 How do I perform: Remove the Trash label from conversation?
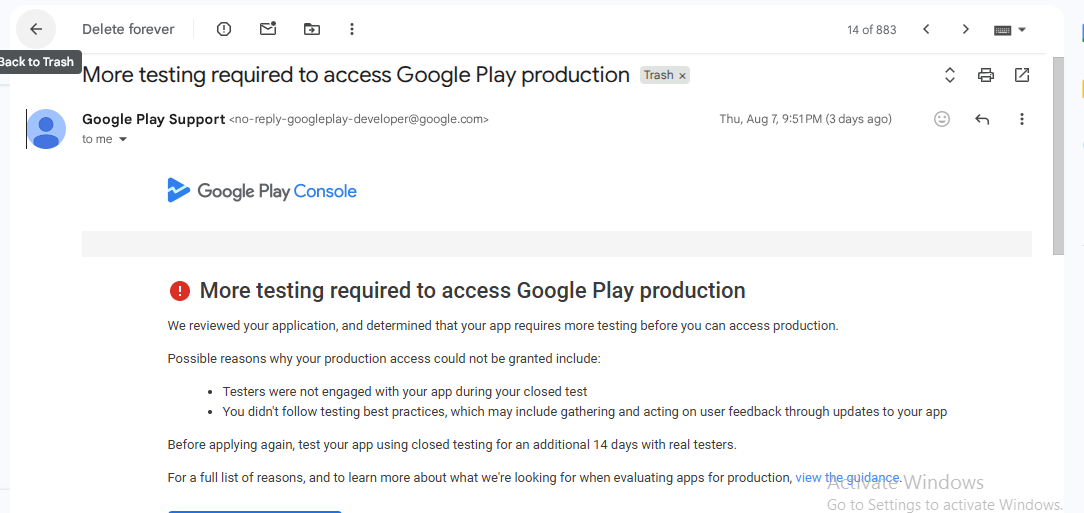pyautogui.click(x=683, y=76)
